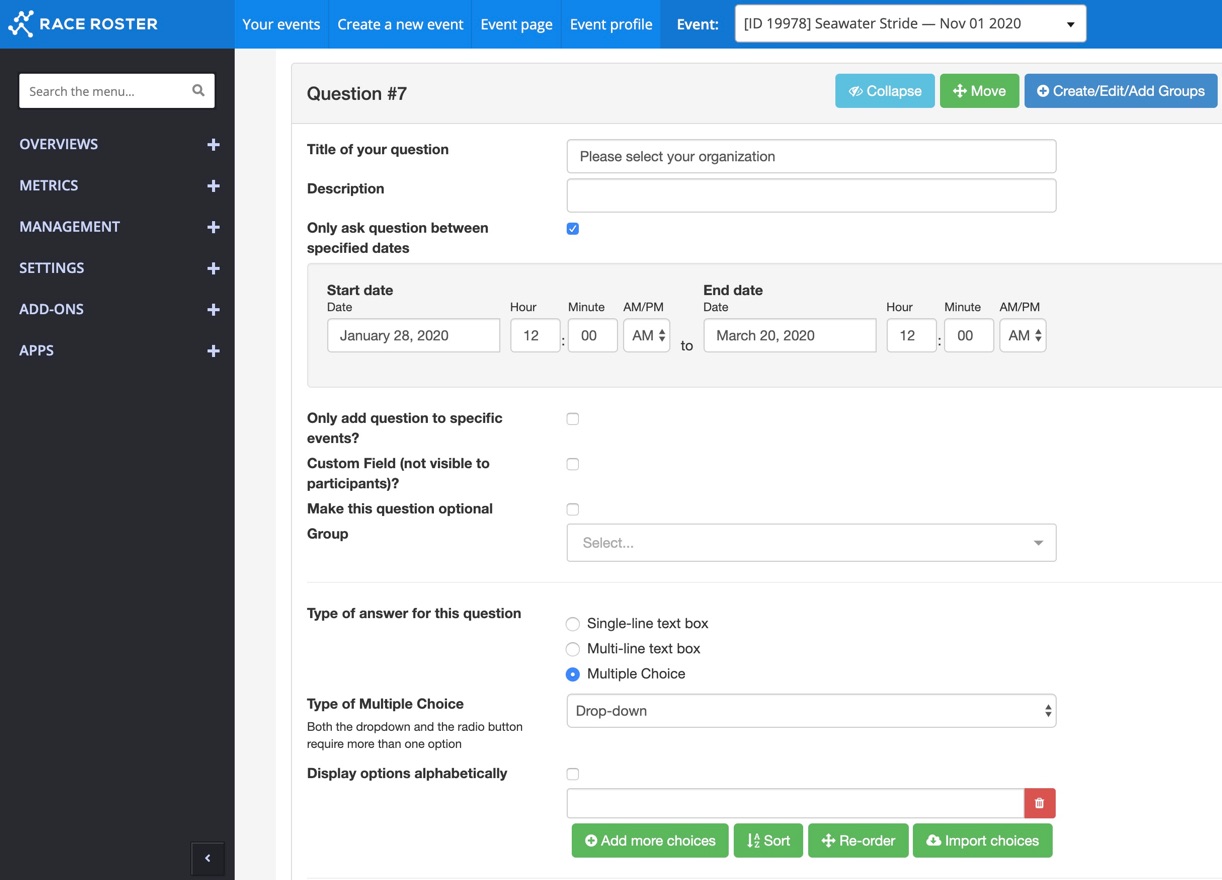The width and height of the screenshot is (1222, 880).
Task: Expand the Apps plus icon
Action: 213,351
